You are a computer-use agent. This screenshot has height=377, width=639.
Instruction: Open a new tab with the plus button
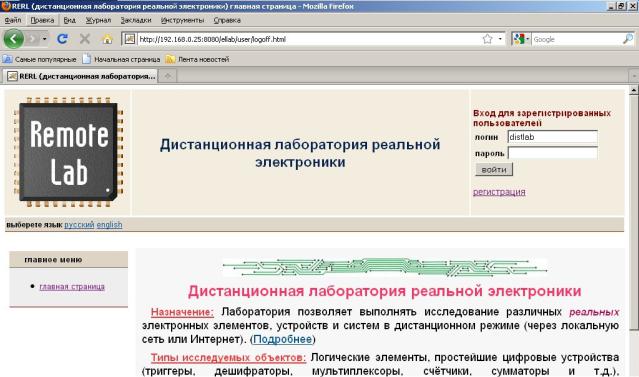click(x=167, y=76)
